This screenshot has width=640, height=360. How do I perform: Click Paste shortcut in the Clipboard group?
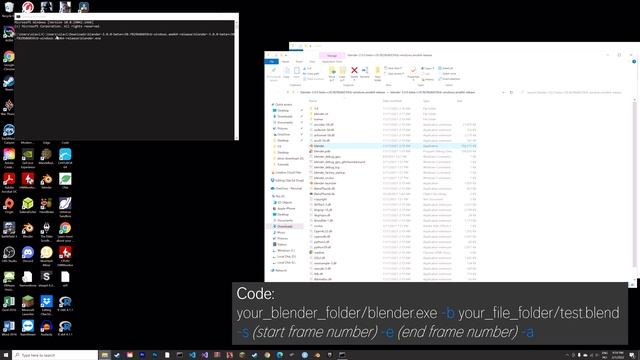click(x=313, y=79)
